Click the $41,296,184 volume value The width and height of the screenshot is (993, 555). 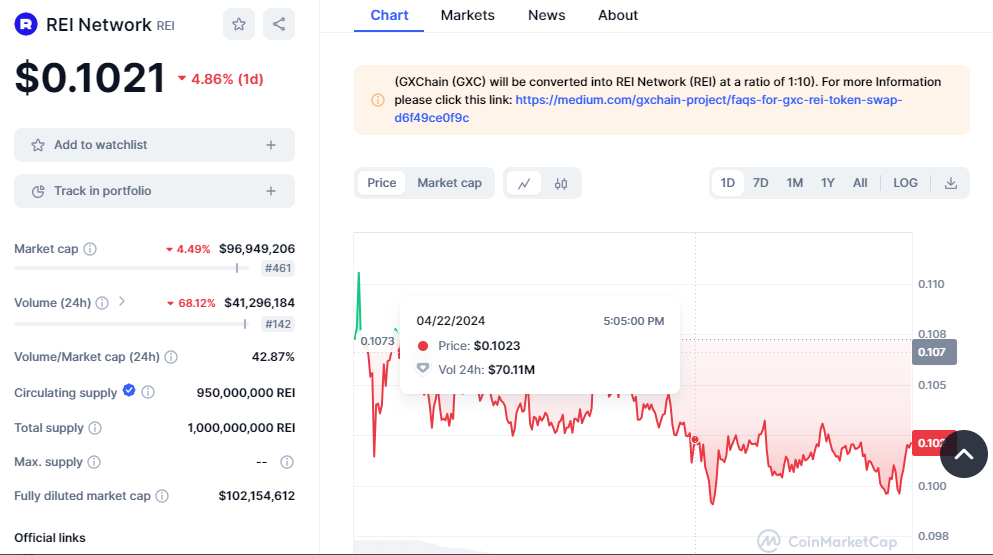click(259, 303)
